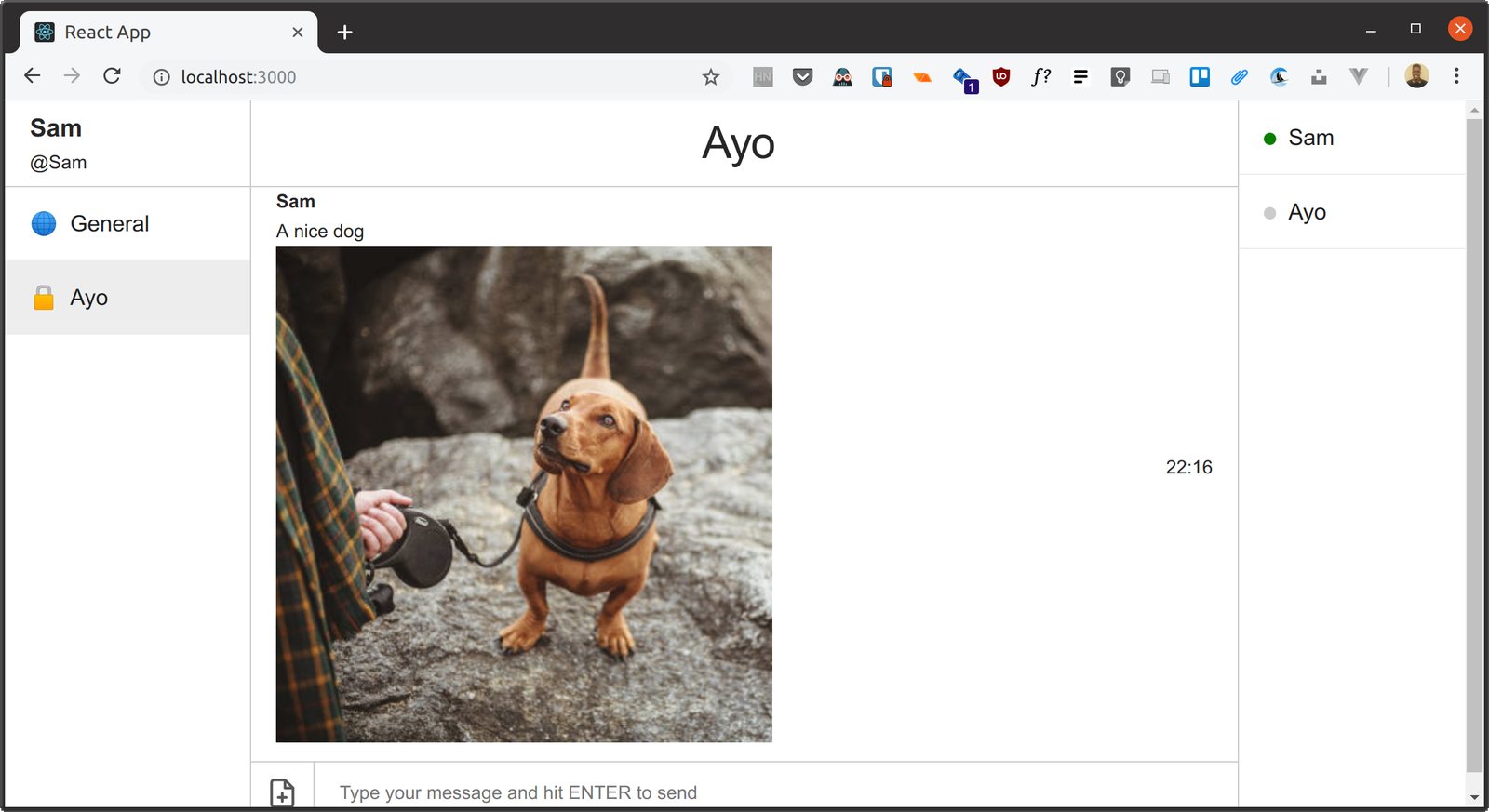1489x812 pixels.
Task: Close the React App tab
Action: point(298,33)
